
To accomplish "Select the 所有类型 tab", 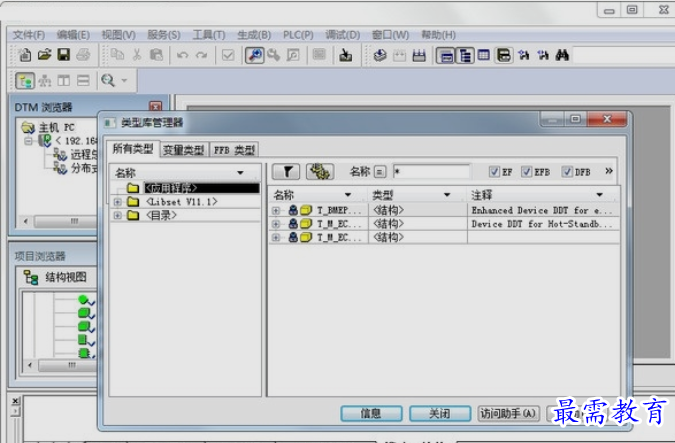I will point(133,149).
